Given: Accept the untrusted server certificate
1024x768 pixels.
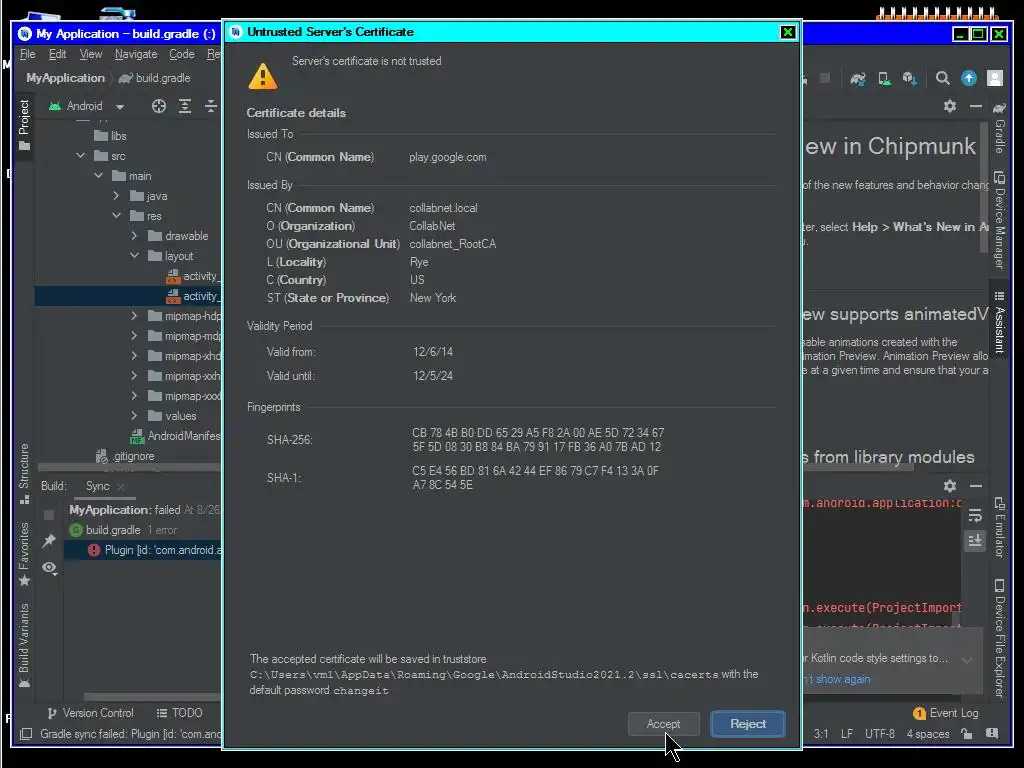Looking at the screenshot, I should click(x=663, y=724).
